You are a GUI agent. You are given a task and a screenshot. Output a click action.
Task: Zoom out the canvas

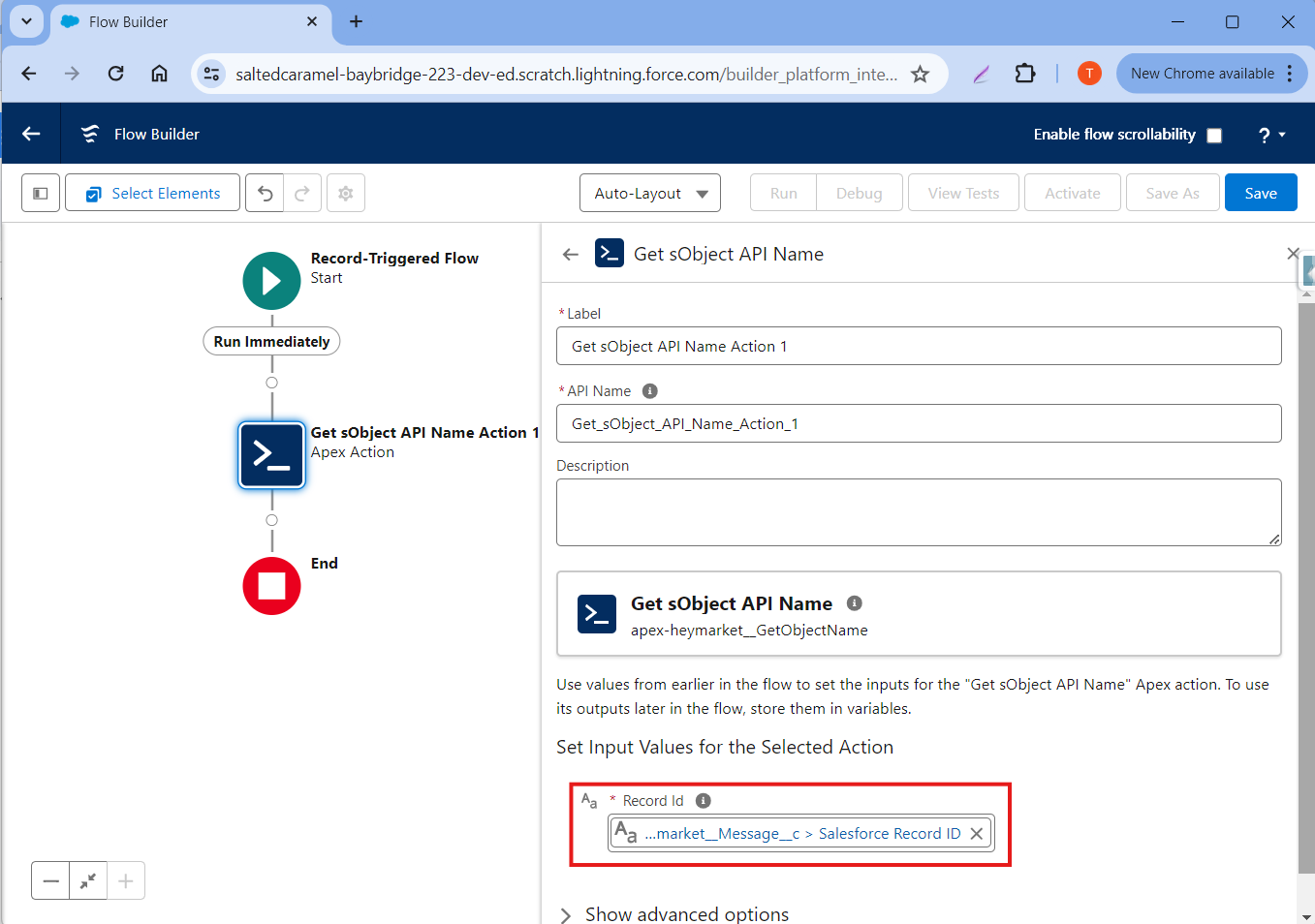[51, 880]
